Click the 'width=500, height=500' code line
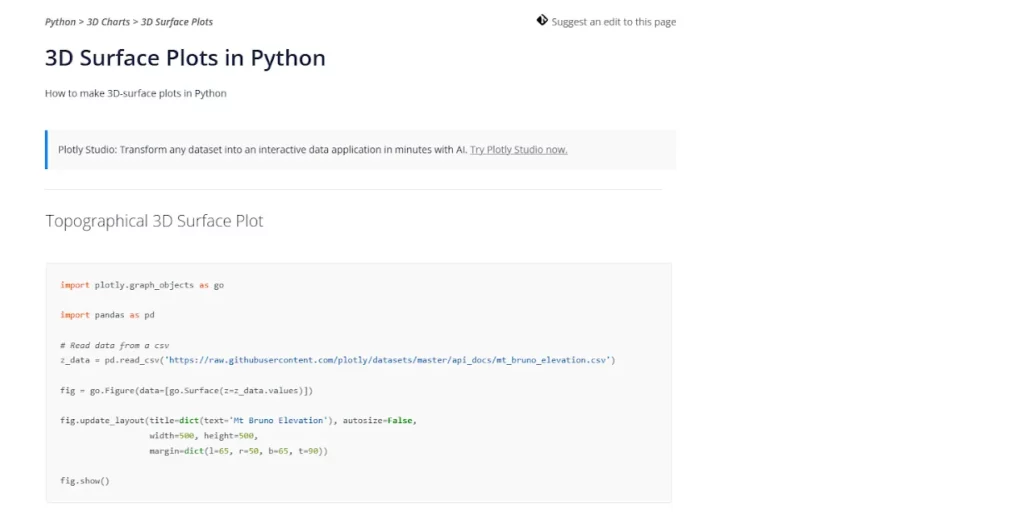Screen dimensions: 1024x529 pos(203,436)
